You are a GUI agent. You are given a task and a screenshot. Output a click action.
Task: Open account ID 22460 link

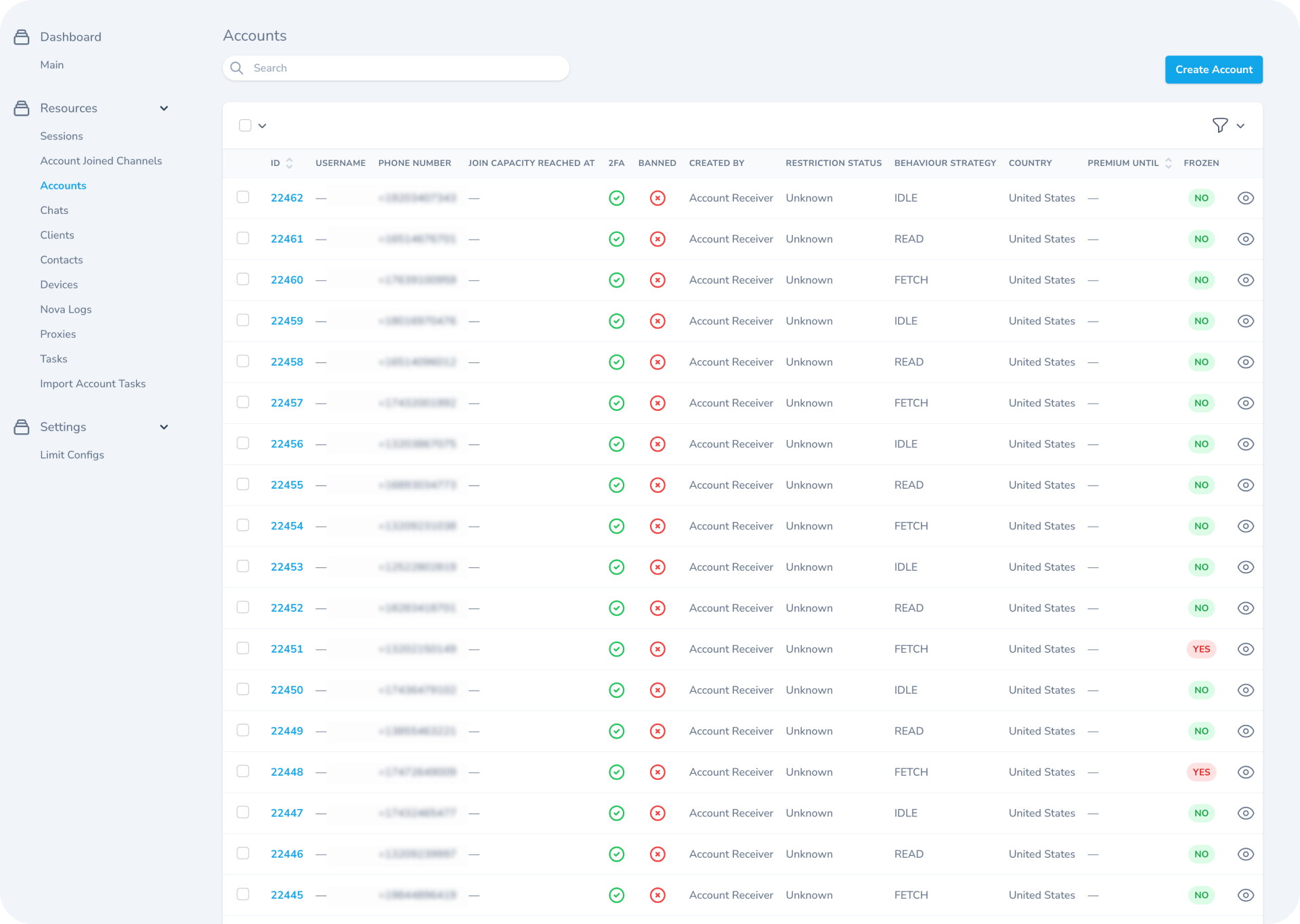(287, 280)
